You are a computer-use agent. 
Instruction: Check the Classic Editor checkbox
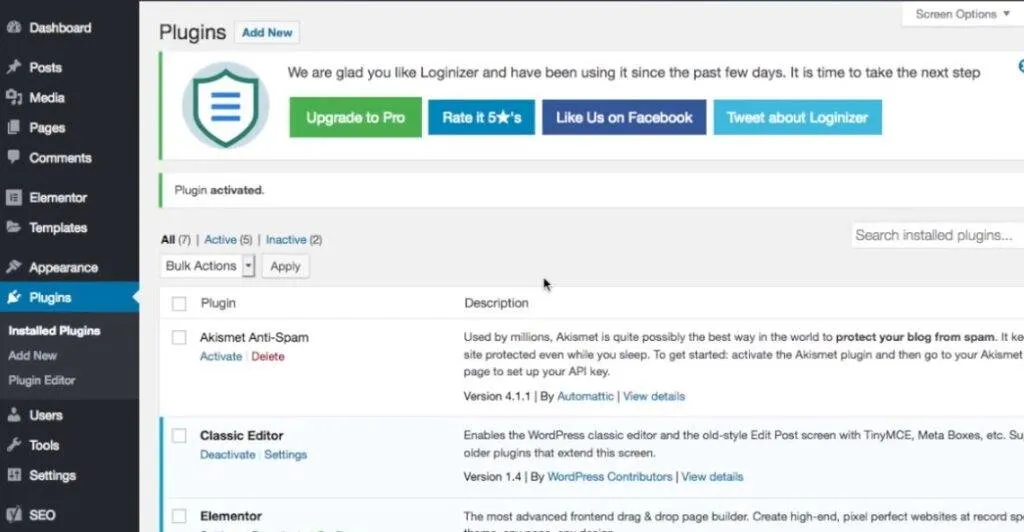(x=179, y=435)
